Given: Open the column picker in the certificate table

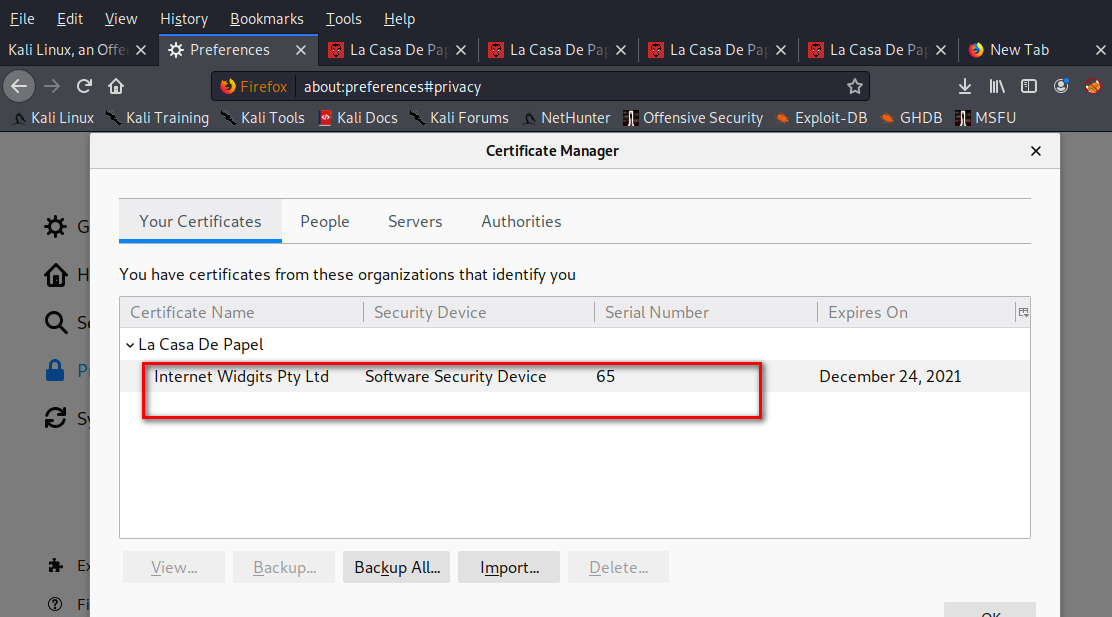Looking at the screenshot, I should [1023, 312].
